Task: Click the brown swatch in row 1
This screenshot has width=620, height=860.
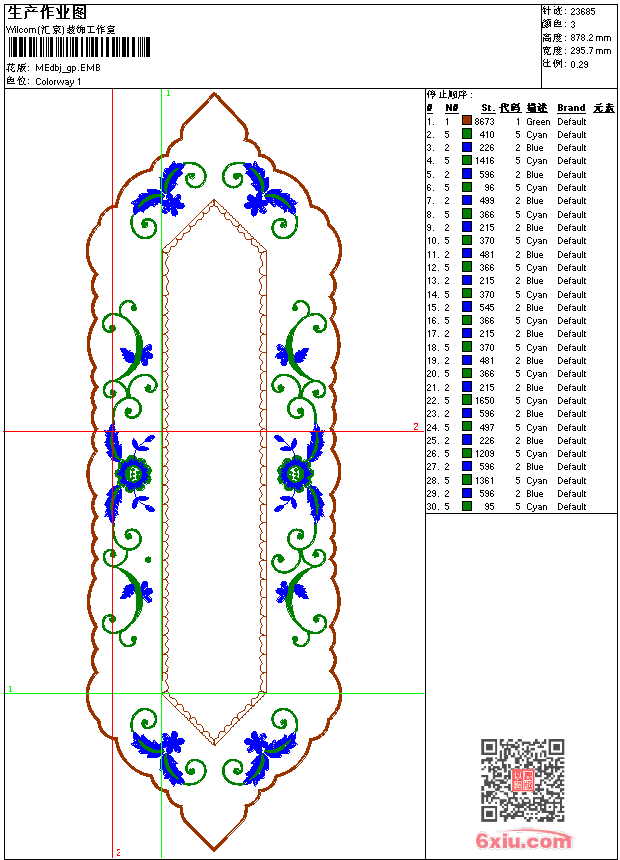Action: pos(467,121)
